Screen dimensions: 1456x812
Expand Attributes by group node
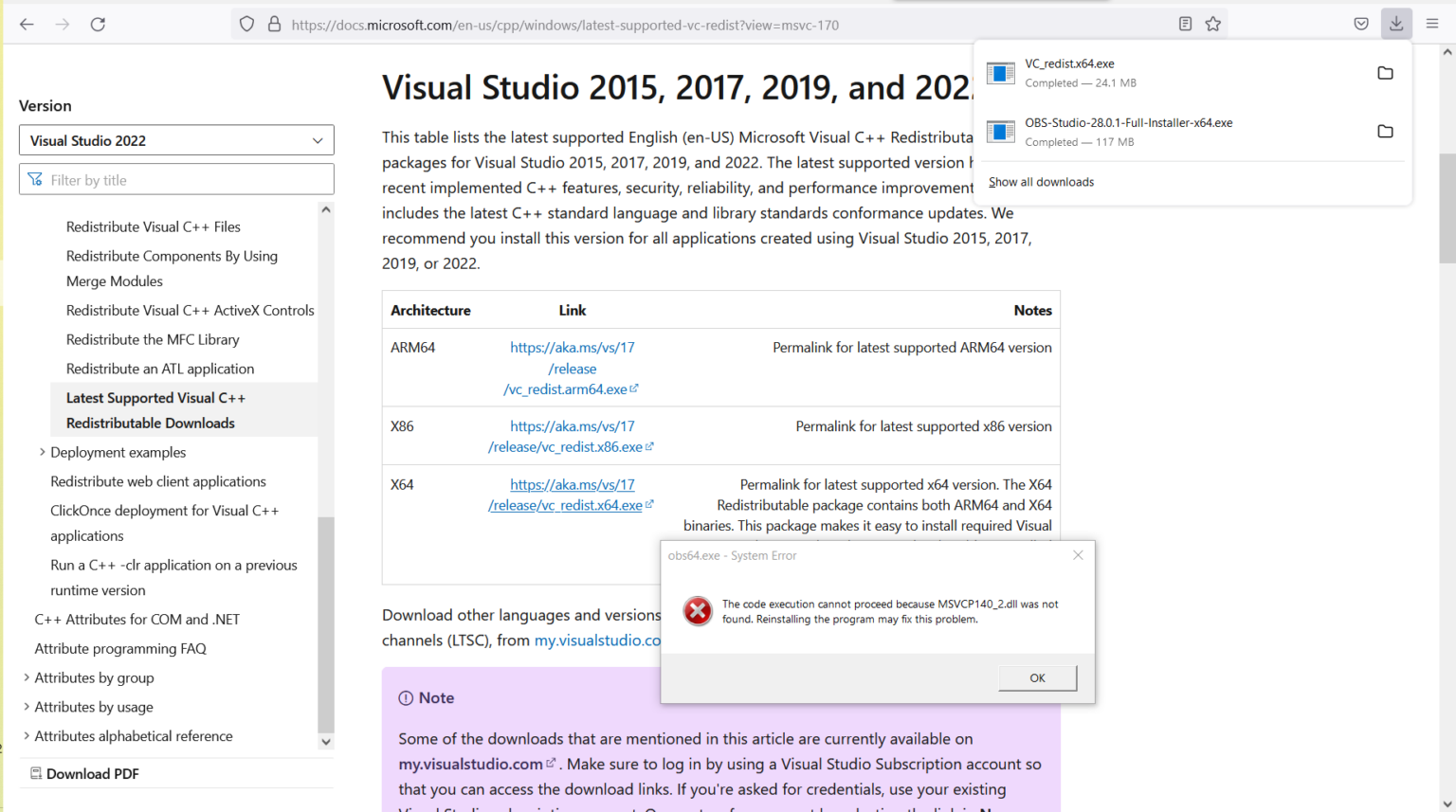pyautogui.click(x=27, y=677)
